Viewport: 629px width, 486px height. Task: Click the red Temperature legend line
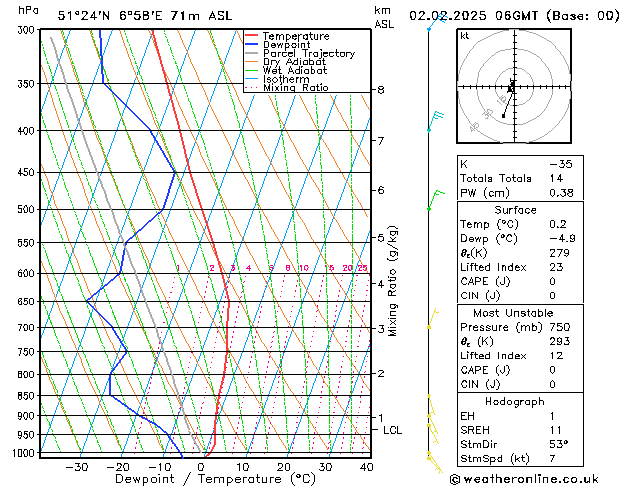[x=251, y=36]
